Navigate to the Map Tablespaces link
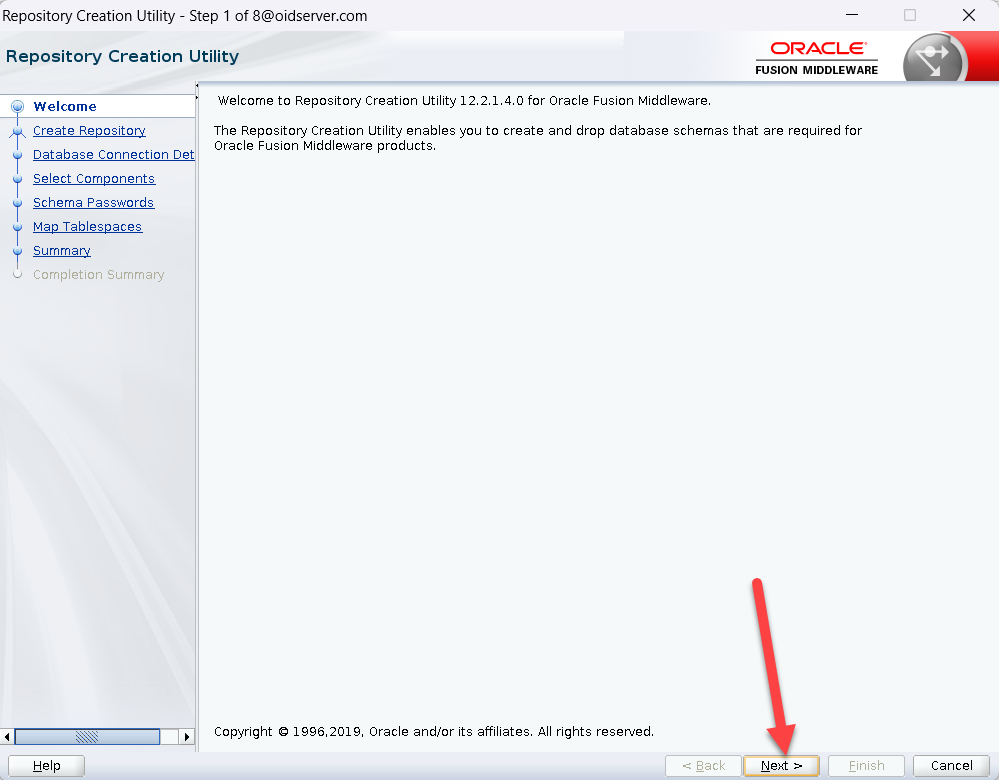 (x=87, y=227)
